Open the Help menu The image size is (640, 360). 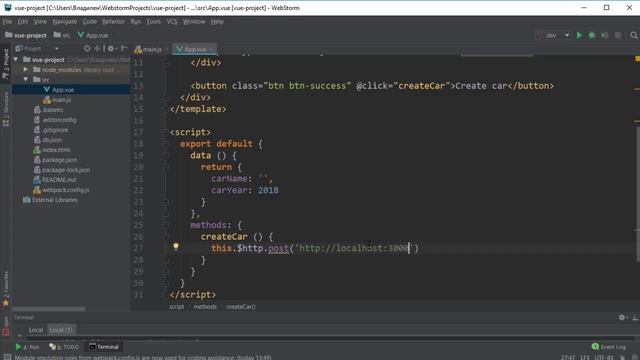217,22
